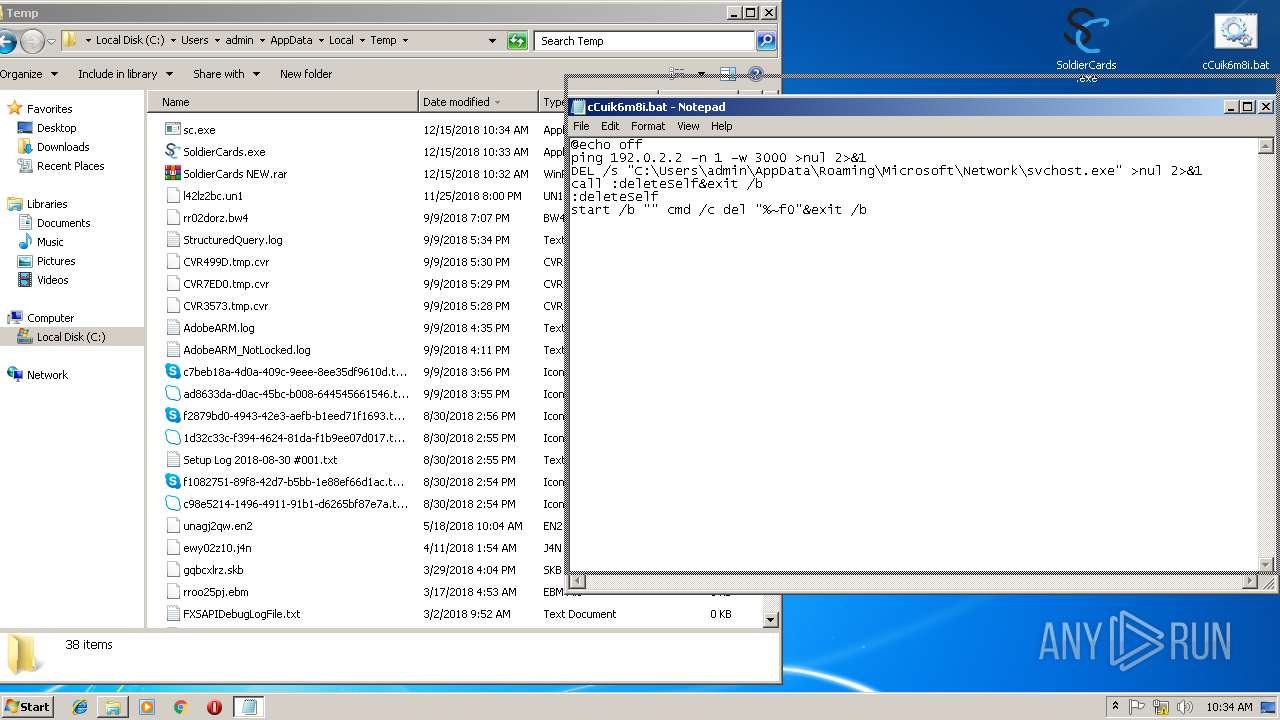This screenshot has height=720, width=1280.
Task: Open the address bar history dropdown
Action: pos(492,41)
